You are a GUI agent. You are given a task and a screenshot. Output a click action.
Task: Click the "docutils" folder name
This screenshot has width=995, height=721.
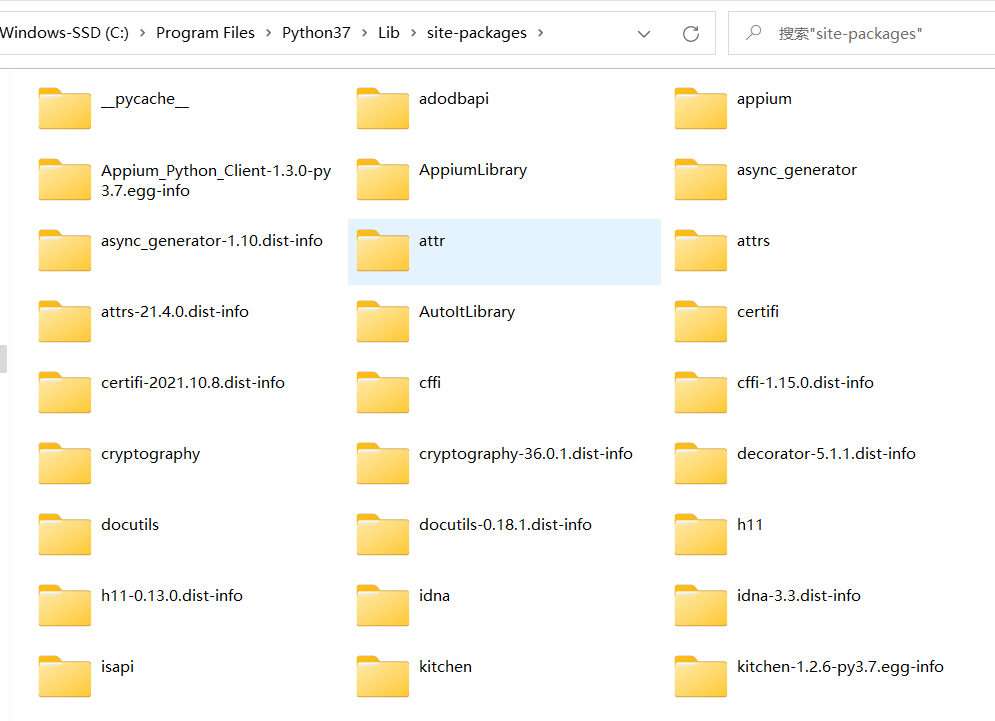coord(130,525)
